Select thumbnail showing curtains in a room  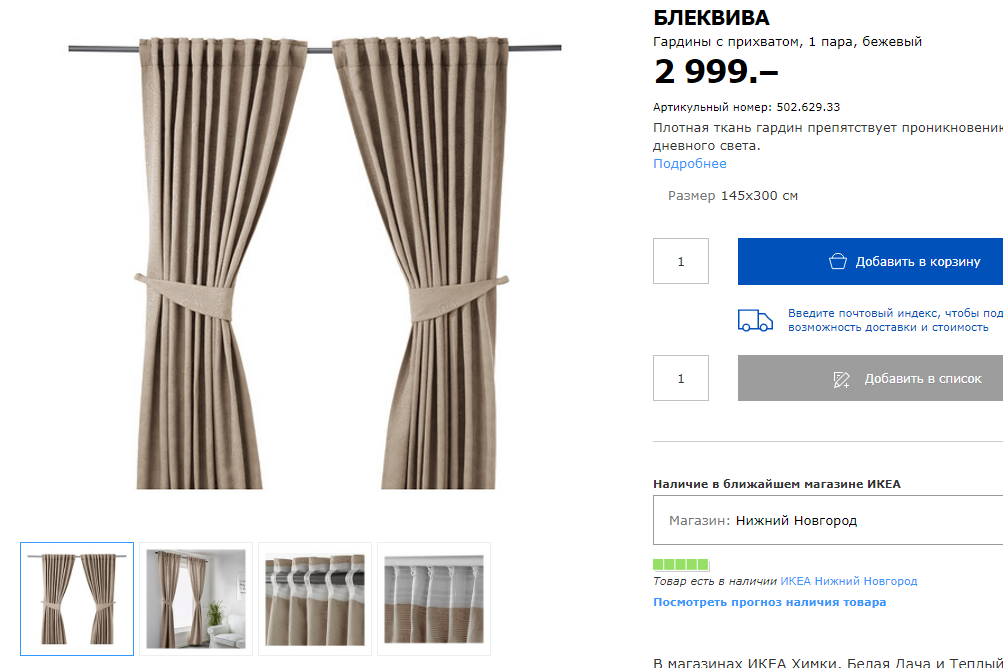[x=196, y=599]
